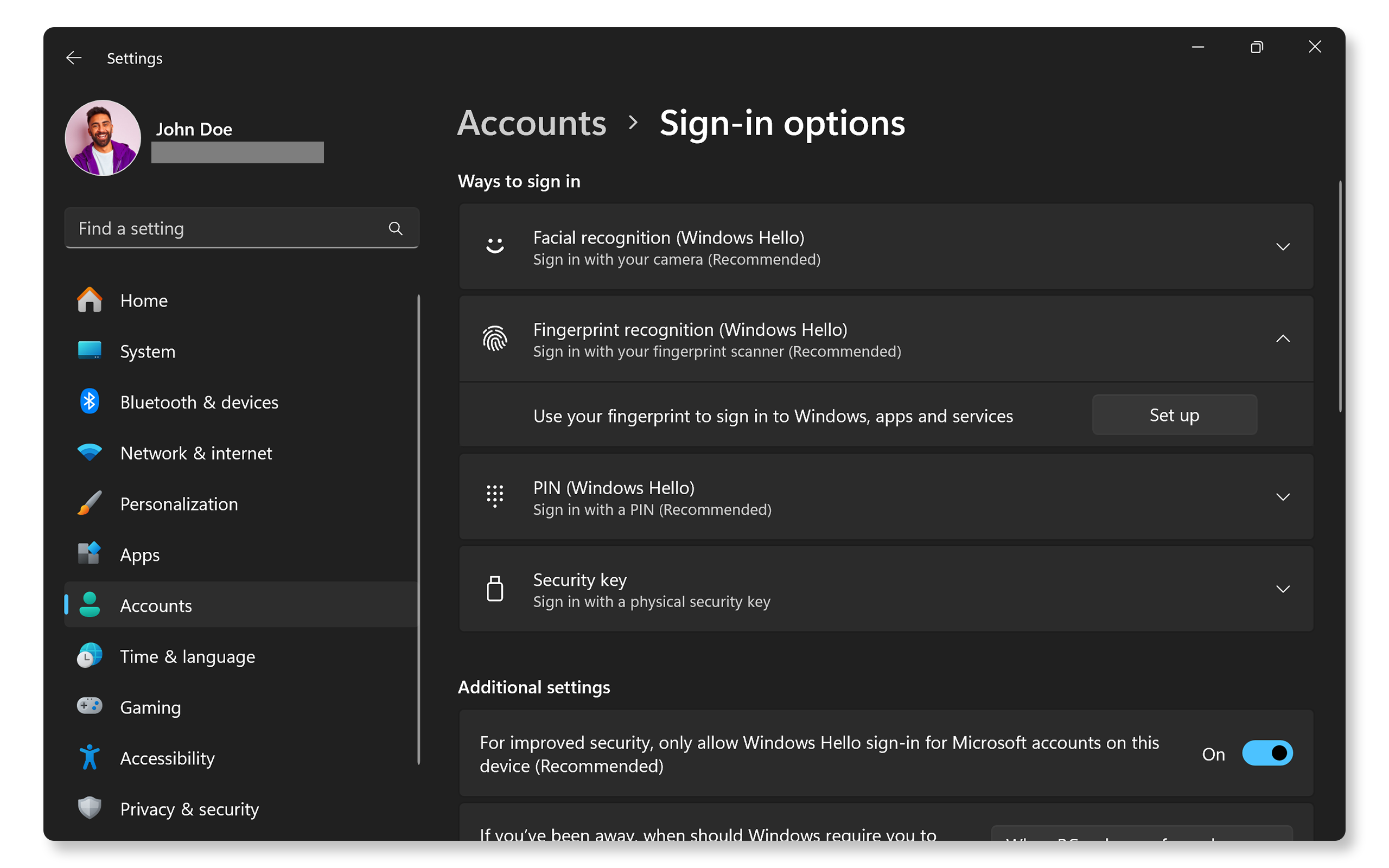Click the Bluetooth and devices icon
1389x868 pixels.
pyautogui.click(x=88, y=402)
